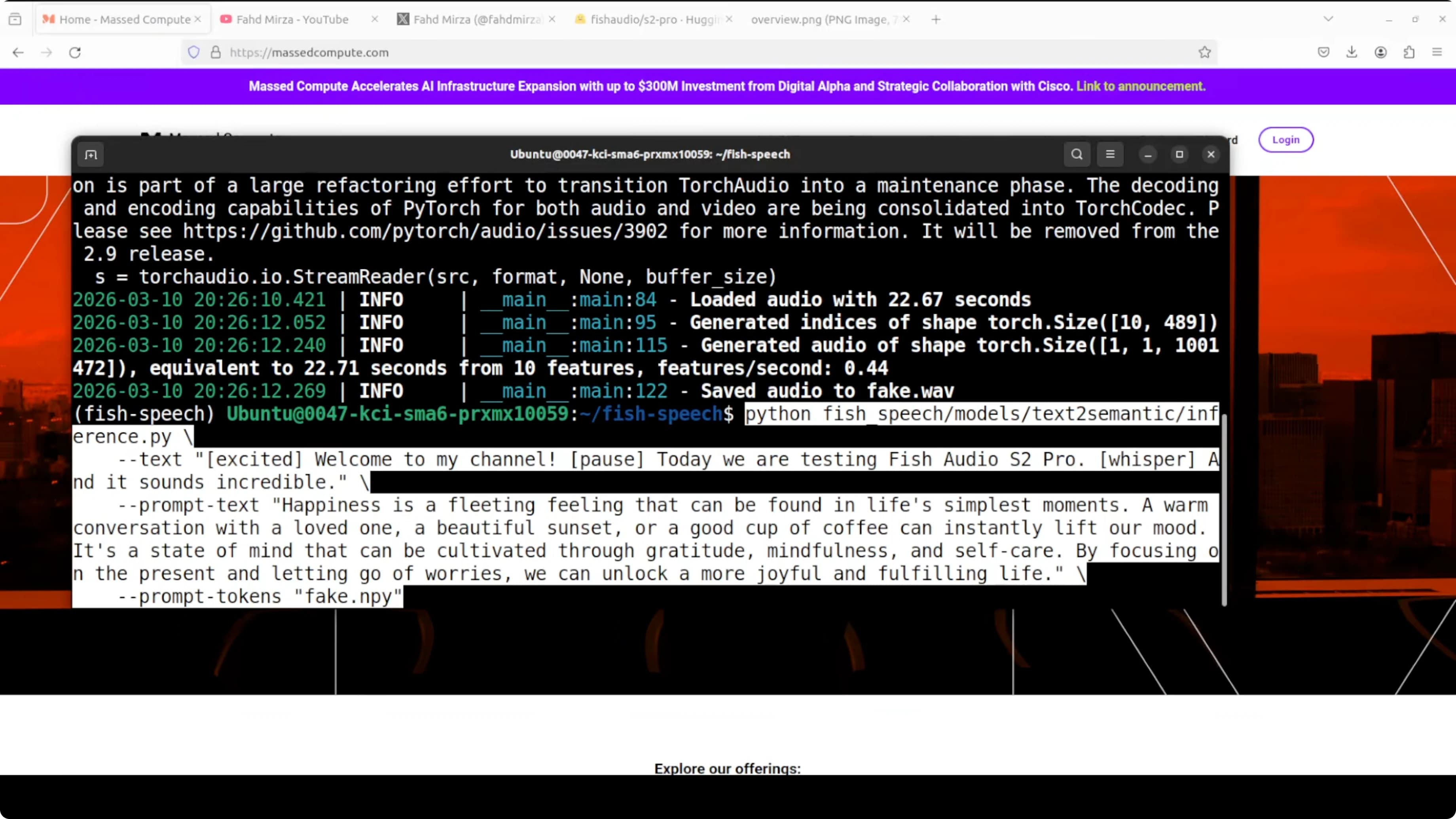Switch to the Fahd Mirza - YouTube tab
Viewport: 1456px width, 819px height.
pos(288,19)
